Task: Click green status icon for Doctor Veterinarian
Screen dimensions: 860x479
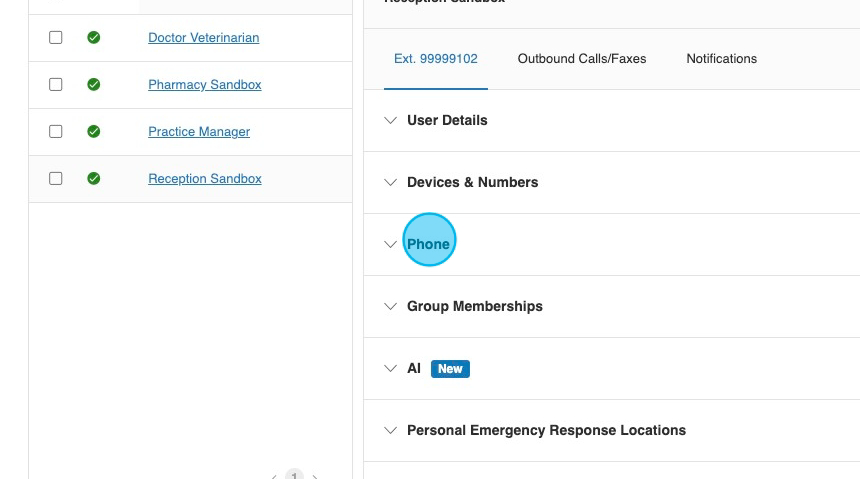Action: tap(94, 38)
